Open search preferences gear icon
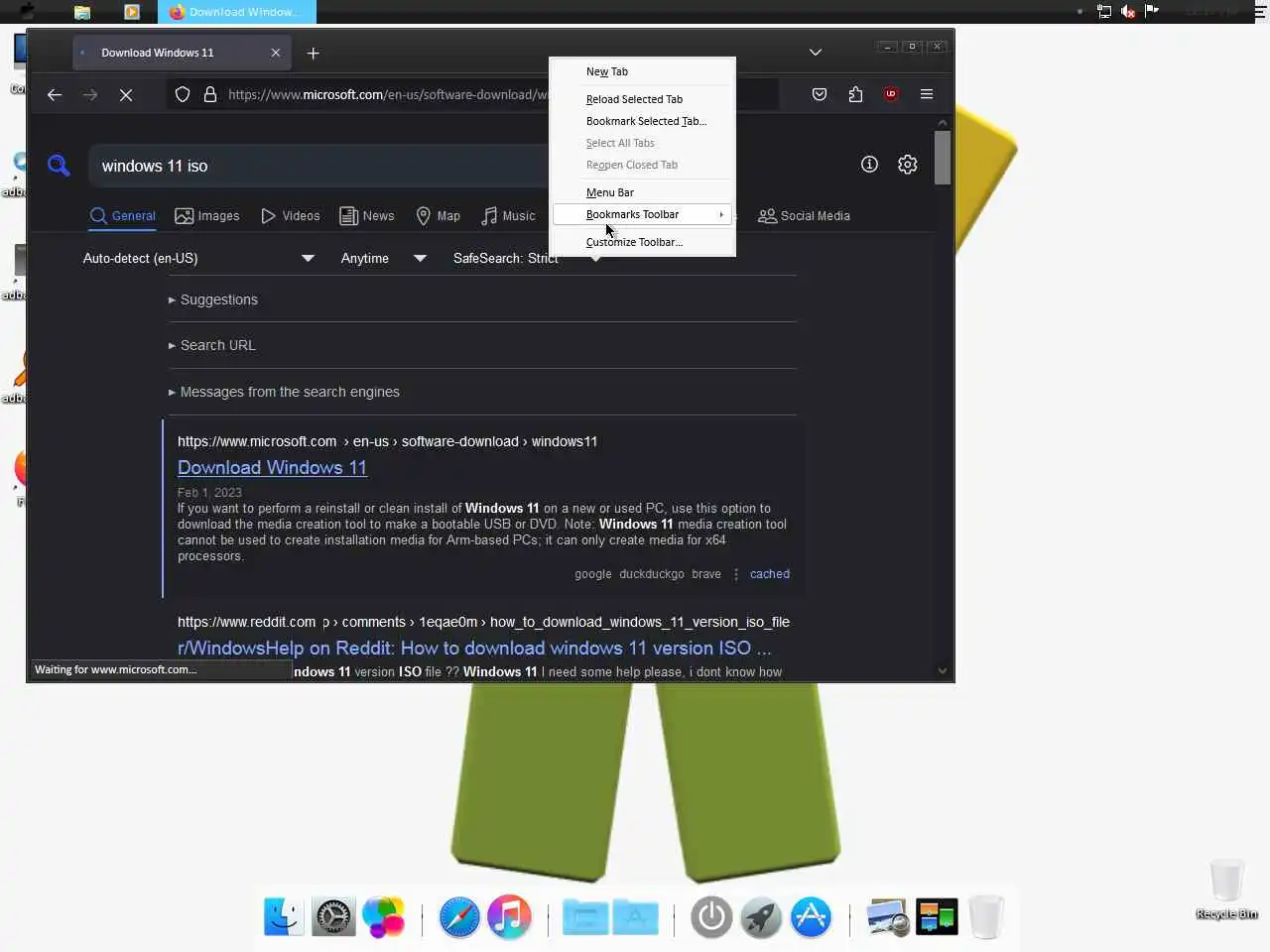 [907, 165]
